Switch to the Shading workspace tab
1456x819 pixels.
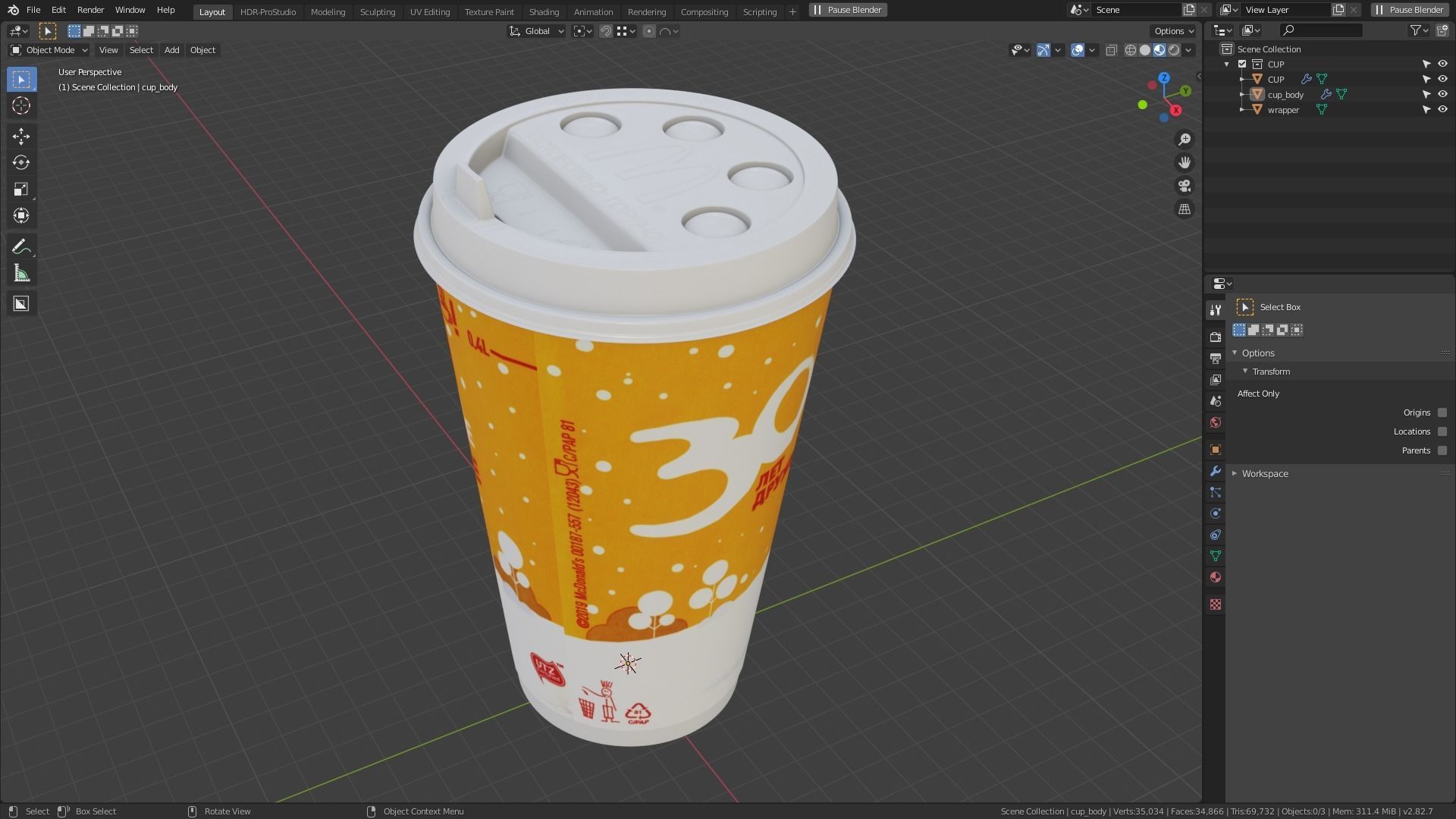[543, 12]
